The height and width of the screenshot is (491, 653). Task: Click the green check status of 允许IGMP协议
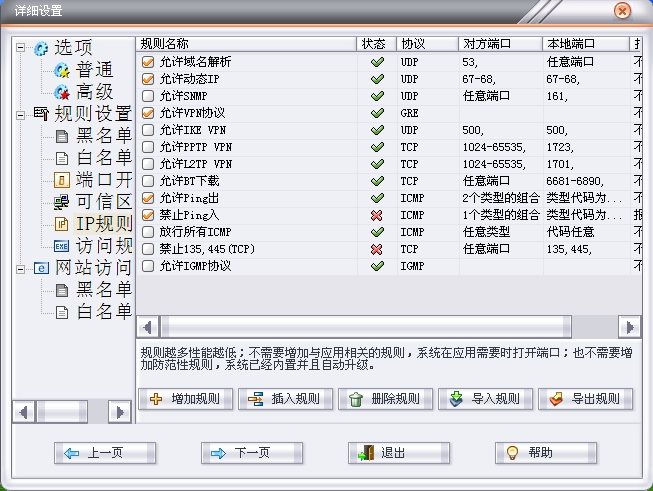[377, 266]
